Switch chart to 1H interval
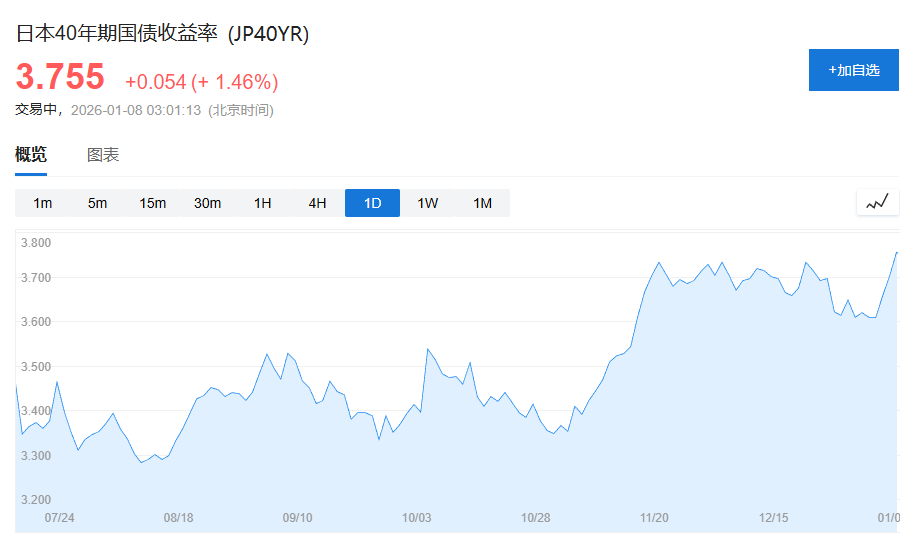900x533 pixels. tap(262, 203)
